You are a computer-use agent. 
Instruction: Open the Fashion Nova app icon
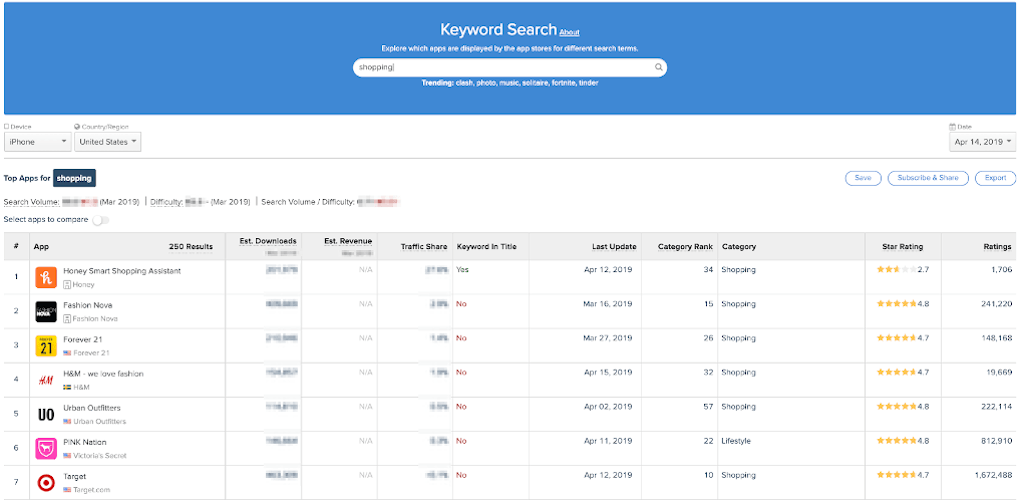(x=46, y=311)
